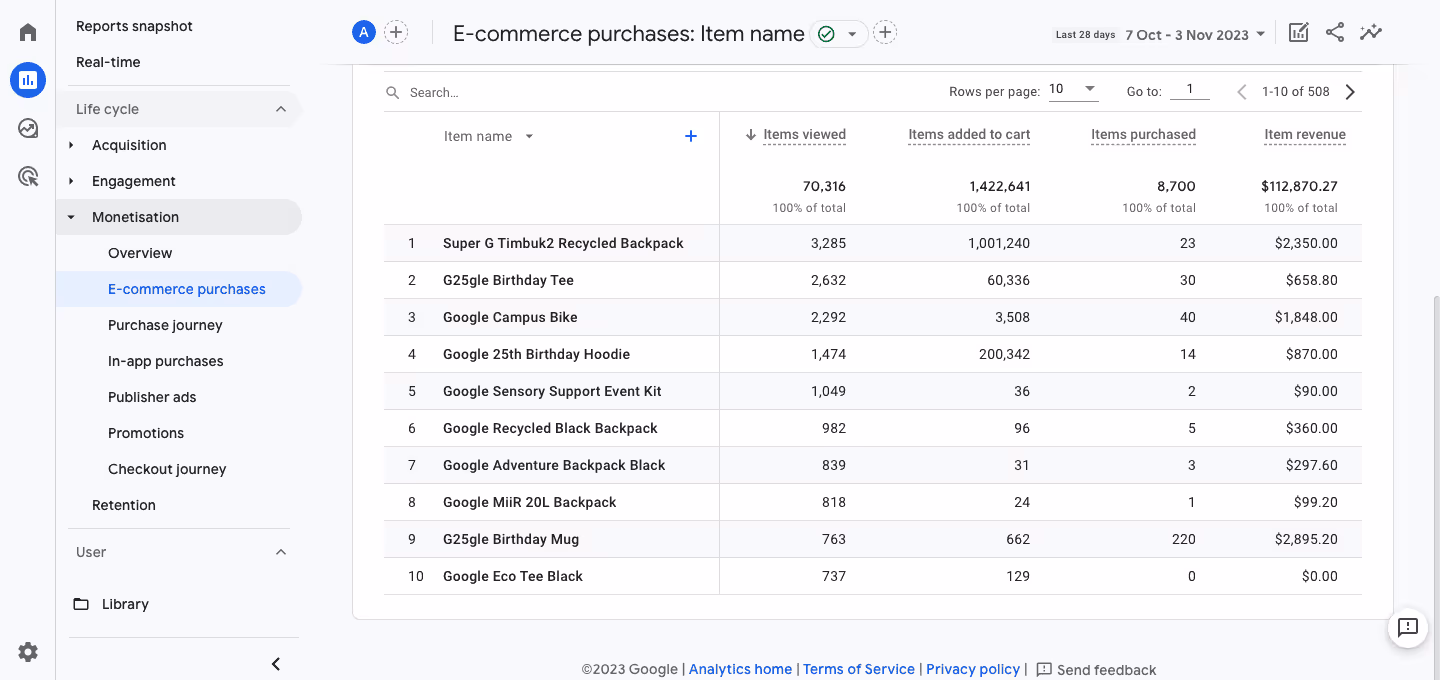Click the Share this report icon
The width and height of the screenshot is (1440, 680).
coord(1335,33)
